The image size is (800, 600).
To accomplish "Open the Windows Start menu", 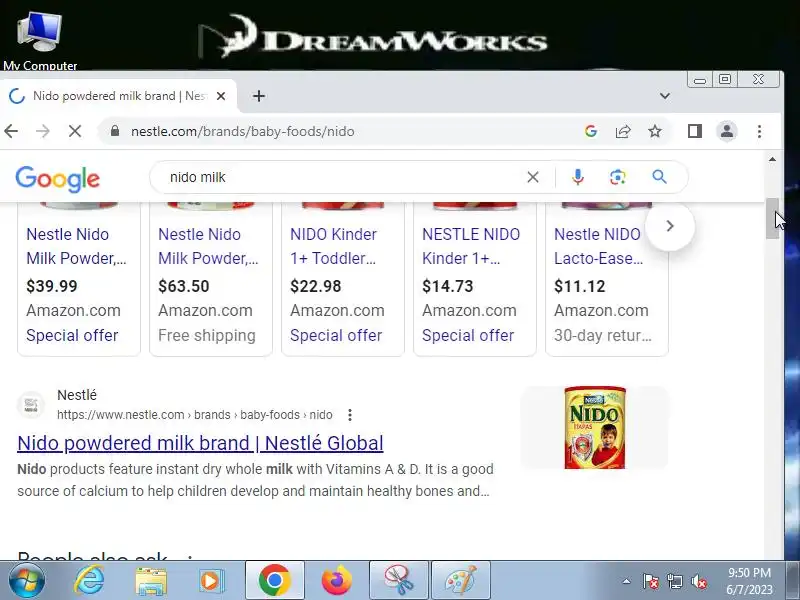I will coord(27,581).
